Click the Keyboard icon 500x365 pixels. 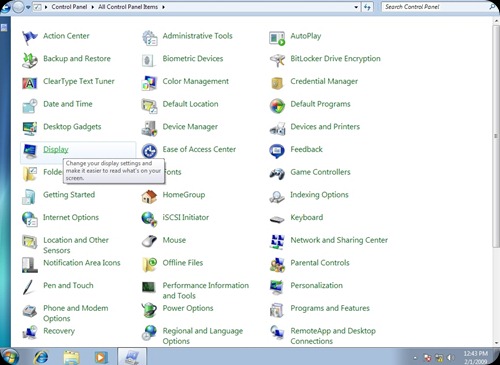(277, 219)
